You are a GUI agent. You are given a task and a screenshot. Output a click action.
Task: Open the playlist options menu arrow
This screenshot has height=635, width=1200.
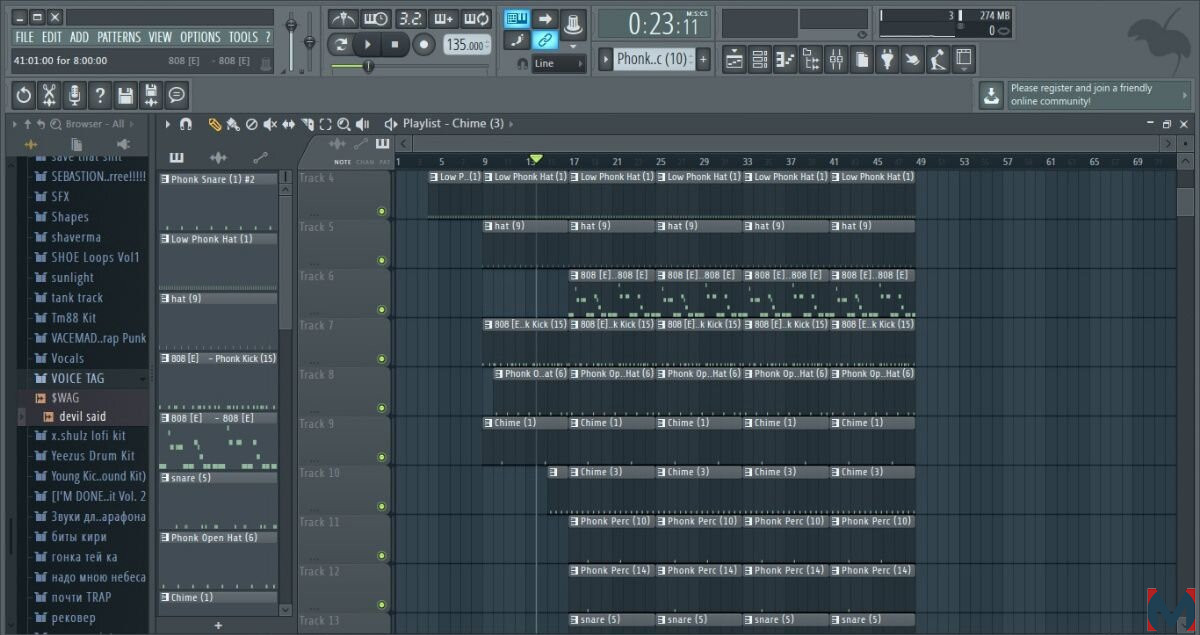click(x=167, y=124)
